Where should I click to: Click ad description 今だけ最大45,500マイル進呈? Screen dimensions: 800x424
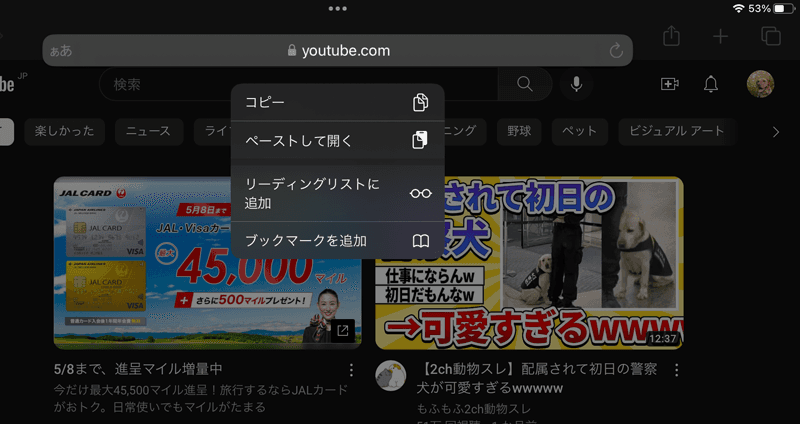201,398
